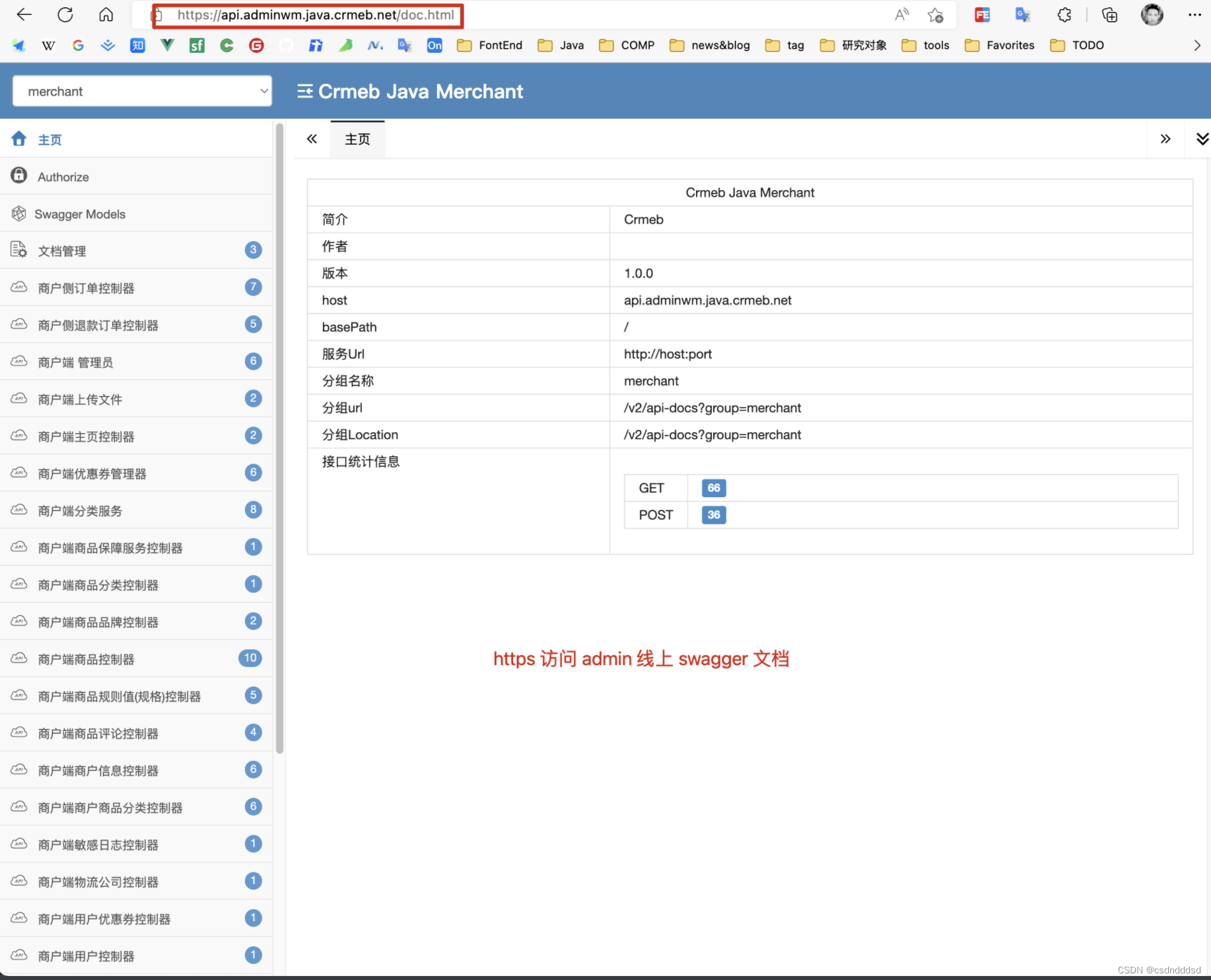Open the Java bookmarks folder
The height and width of the screenshot is (980, 1211).
coord(561,45)
